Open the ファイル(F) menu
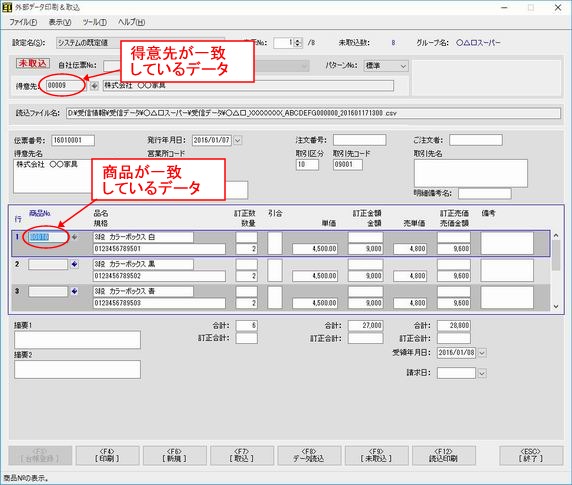The image size is (572, 485). tap(23, 22)
